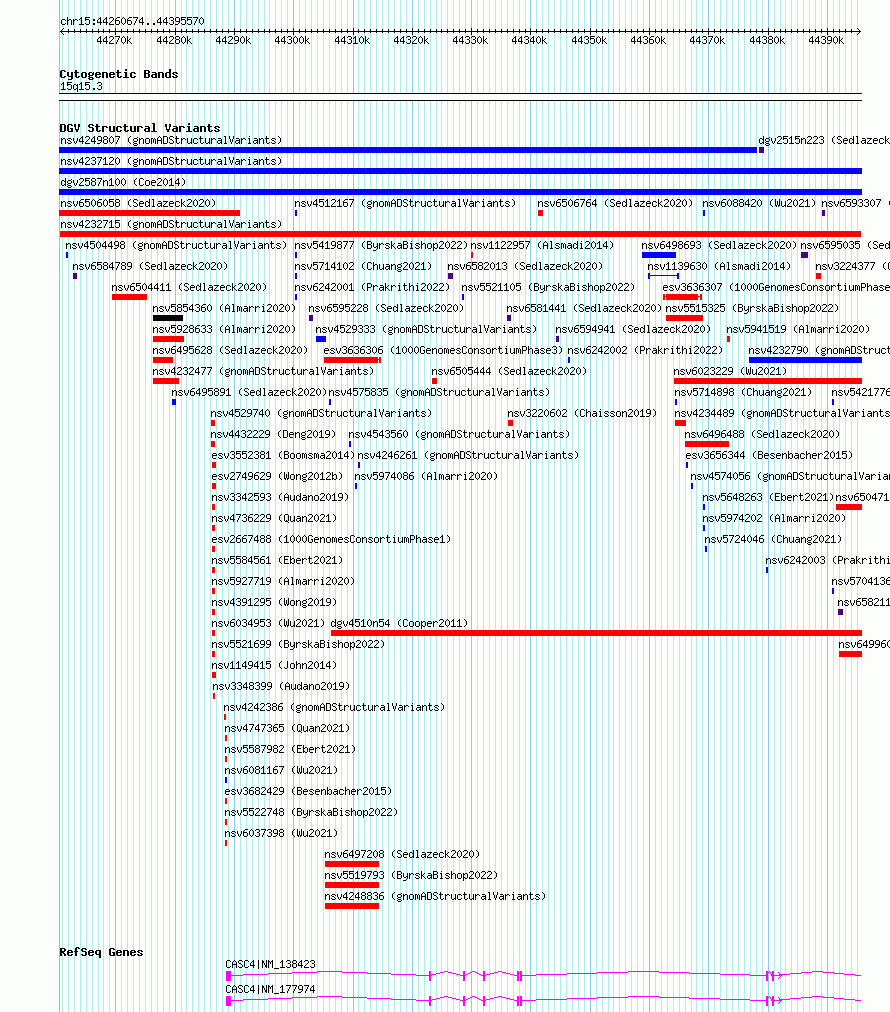Click nsv6495628 (Sedlazeck2020) label
The width and height of the screenshot is (890, 1012).
tap(230, 350)
